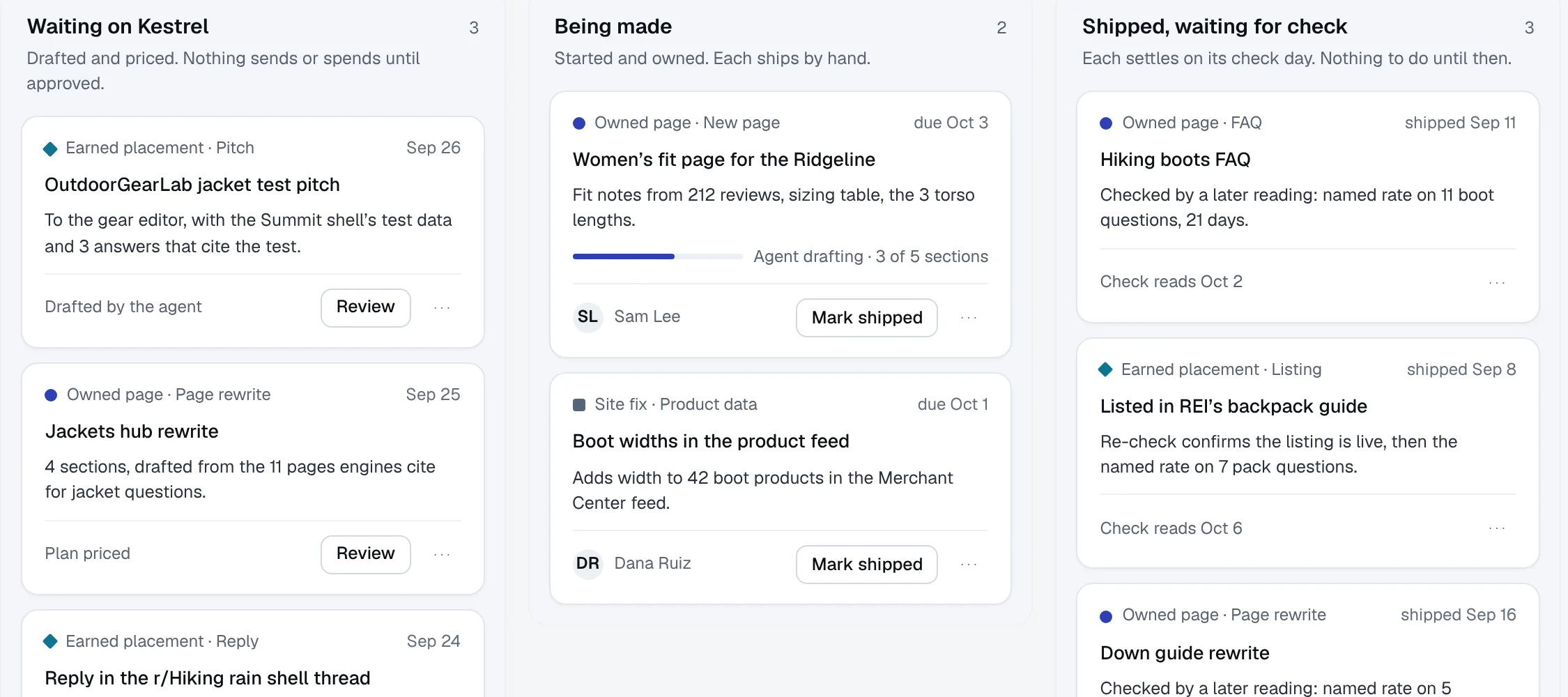The width and height of the screenshot is (1568, 697).
Task: Open the Reply in the r/Hiking rain shell thread title
Action: pos(208,678)
